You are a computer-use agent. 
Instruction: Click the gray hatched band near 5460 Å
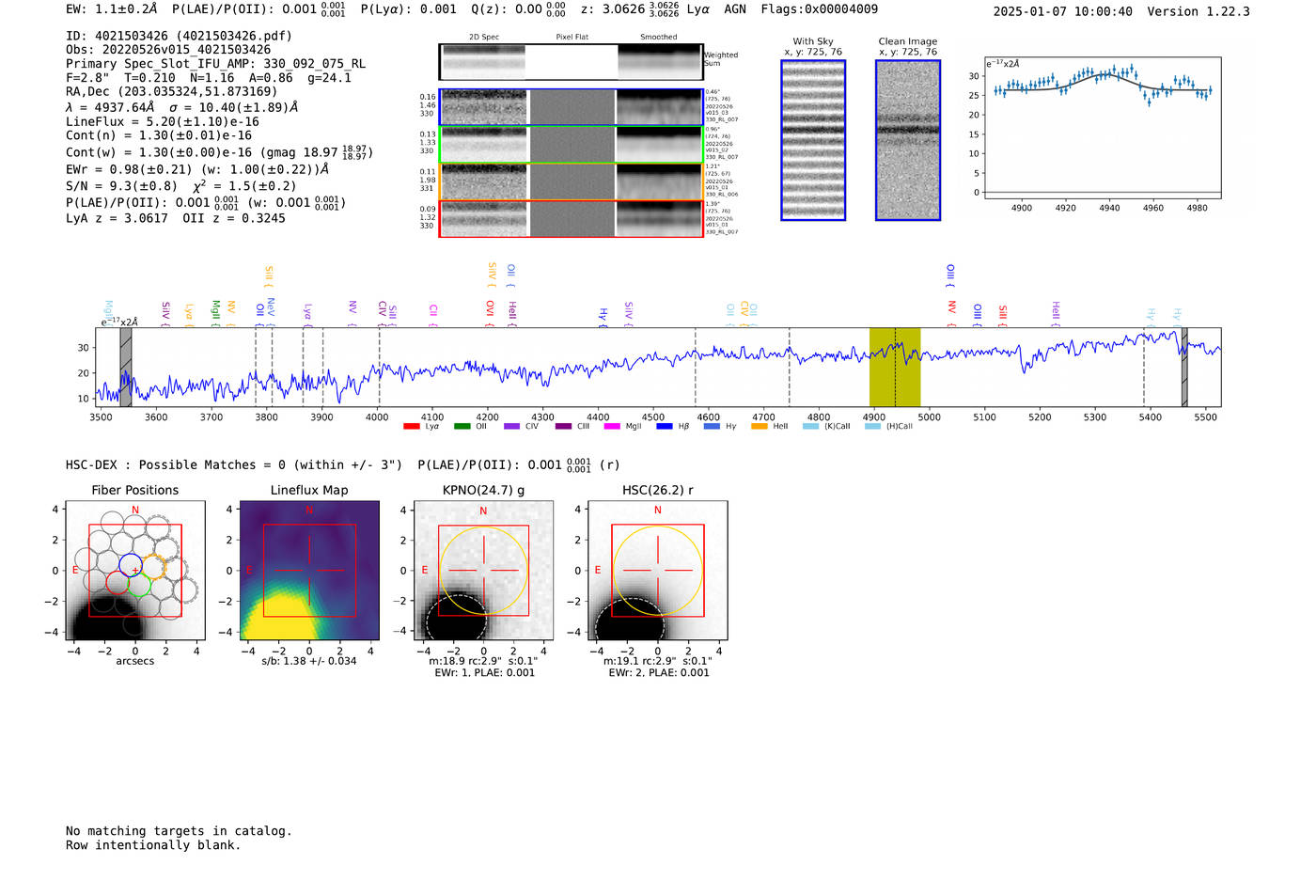pyautogui.click(x=1184, y=367)
